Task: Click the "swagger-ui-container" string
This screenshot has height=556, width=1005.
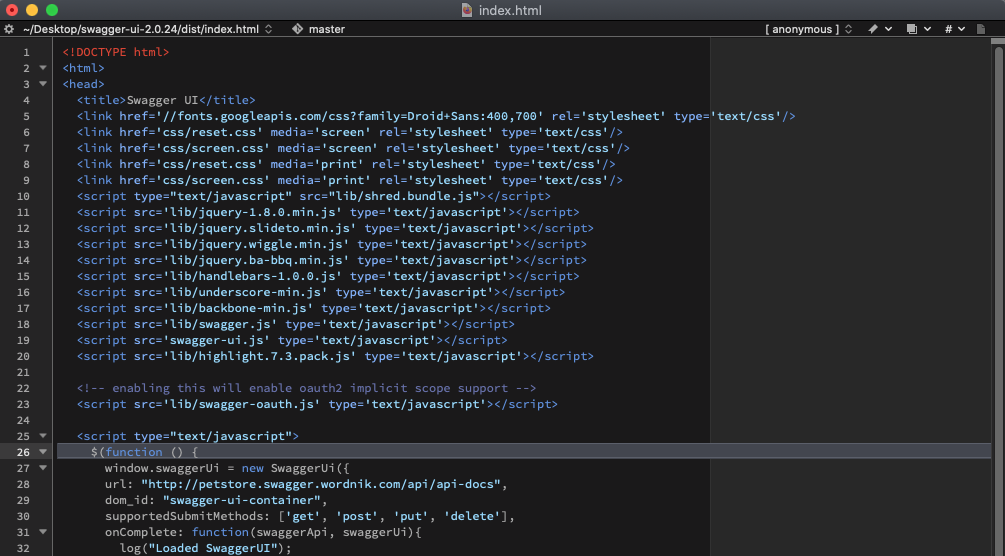Action: [x=242, y=500]
